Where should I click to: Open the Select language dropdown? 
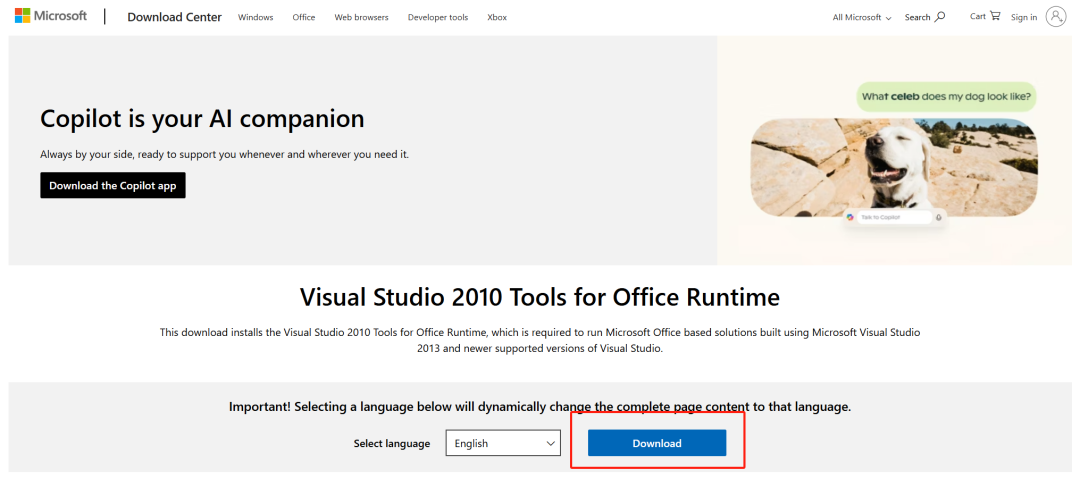[x=503, y=443]
